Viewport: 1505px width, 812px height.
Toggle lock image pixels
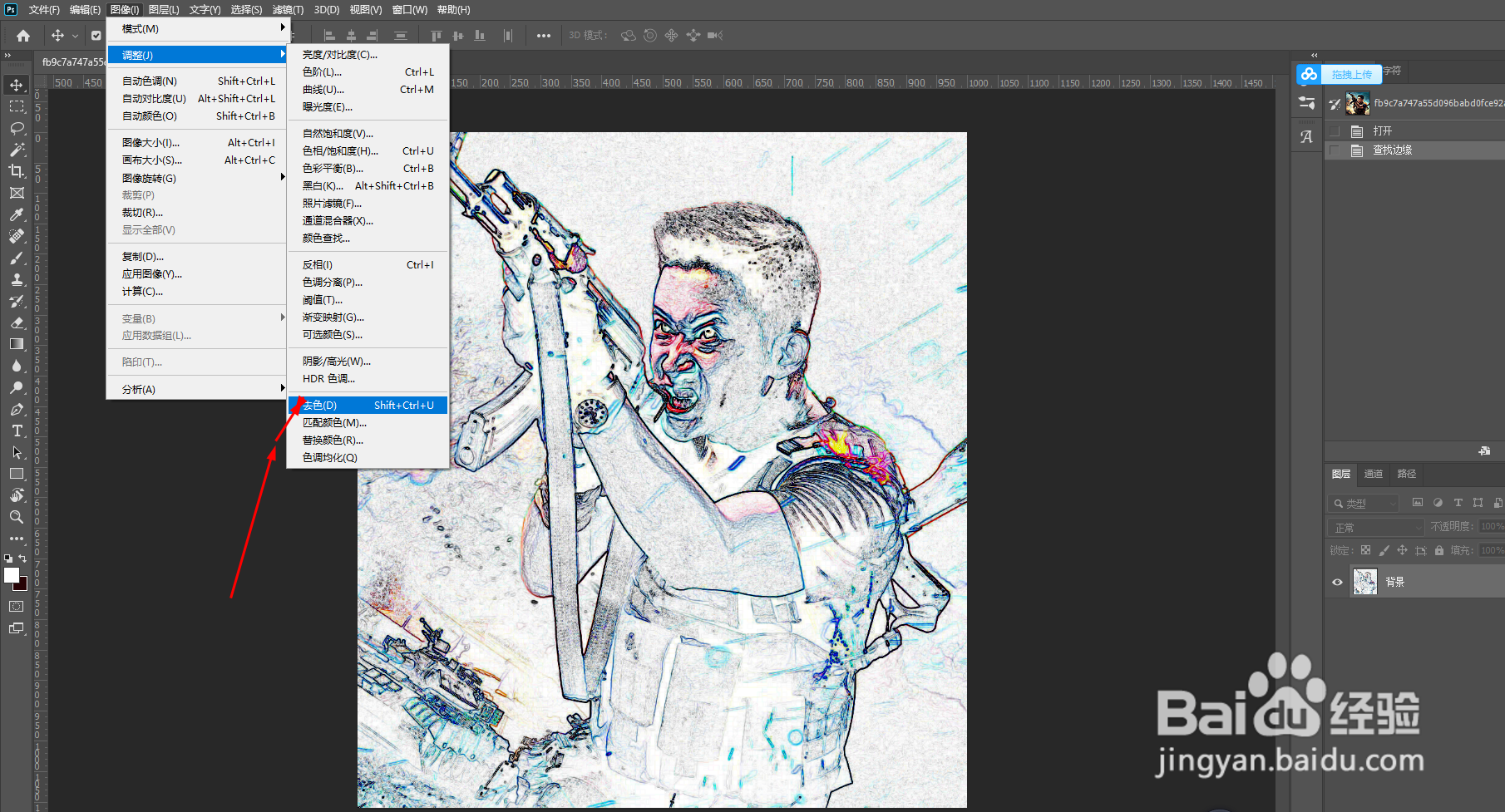tap(1384, 550)
